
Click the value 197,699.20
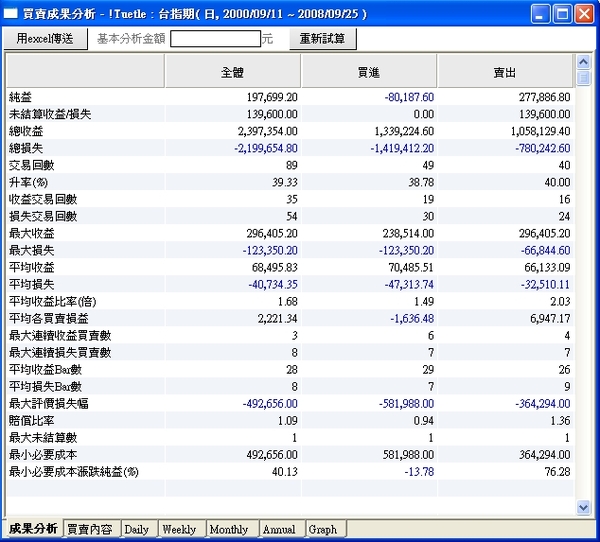tap(272, 97)
